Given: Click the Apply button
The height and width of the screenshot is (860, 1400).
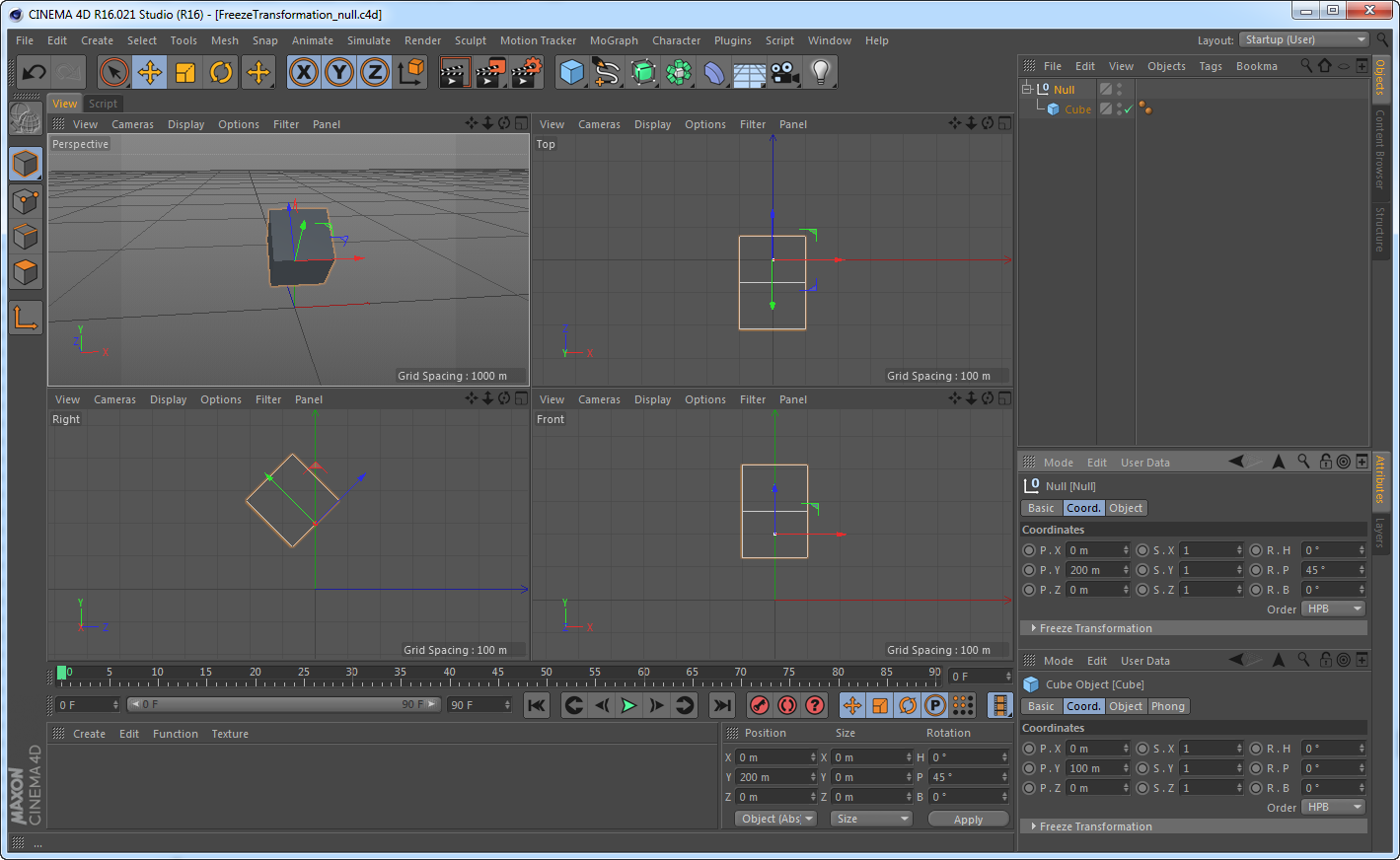Looking at the screenshot, I should [x=968, y=820].
